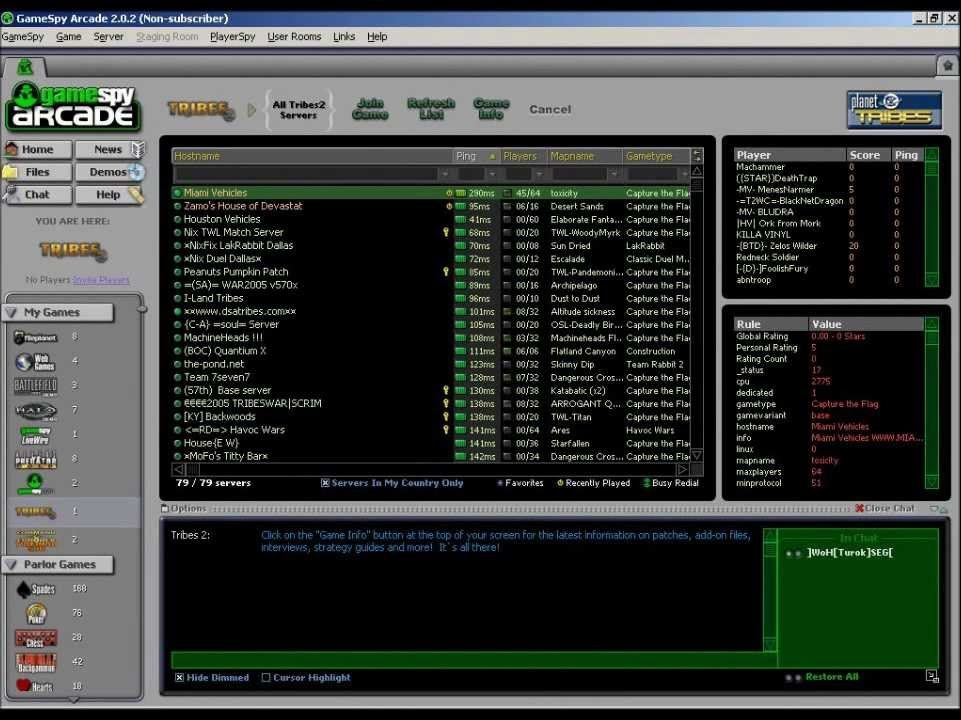Viewport: 961px width, 720px height.
Task: Select the green GameSpy tab above the logo
Action: (x=25, y=66)
